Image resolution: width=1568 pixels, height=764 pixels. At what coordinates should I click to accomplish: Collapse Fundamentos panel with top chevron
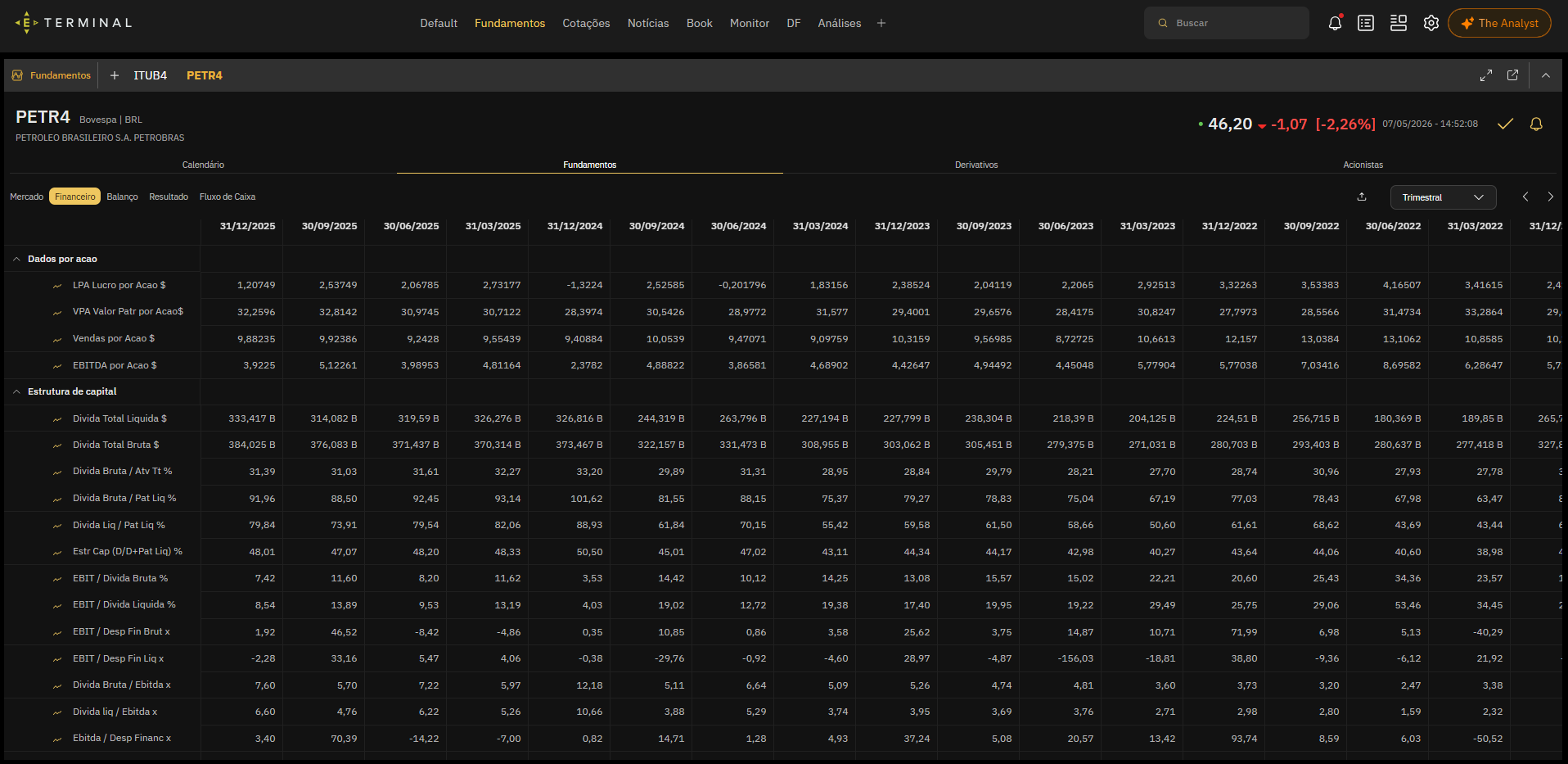point(1546,75)
